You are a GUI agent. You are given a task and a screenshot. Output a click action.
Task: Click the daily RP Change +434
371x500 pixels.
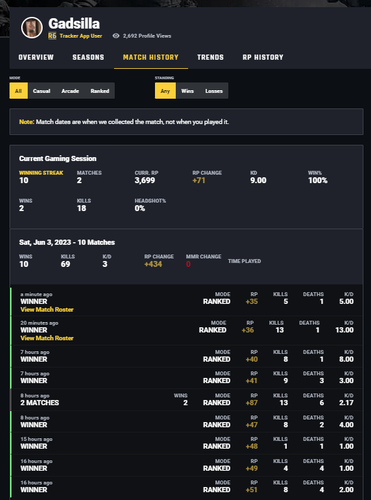153,264
